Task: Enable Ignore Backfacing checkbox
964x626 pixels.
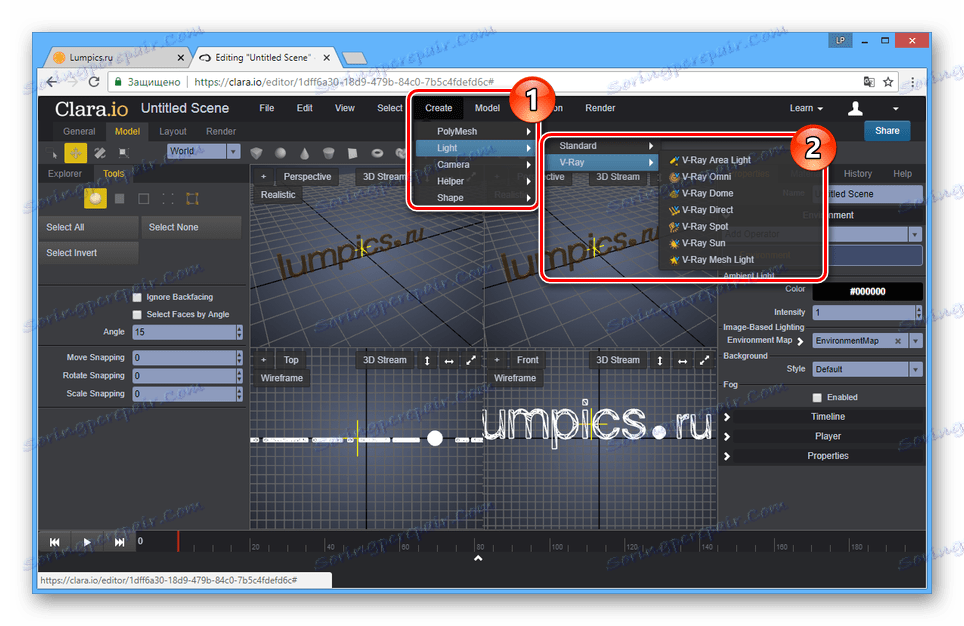Action: click(137, 297)
